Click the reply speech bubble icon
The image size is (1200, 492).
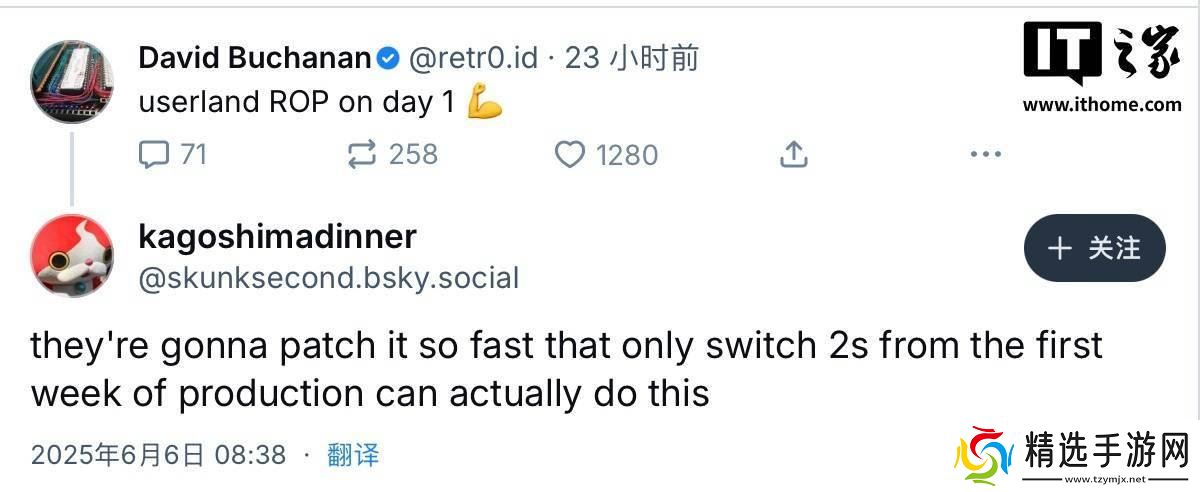pos(154,154)
